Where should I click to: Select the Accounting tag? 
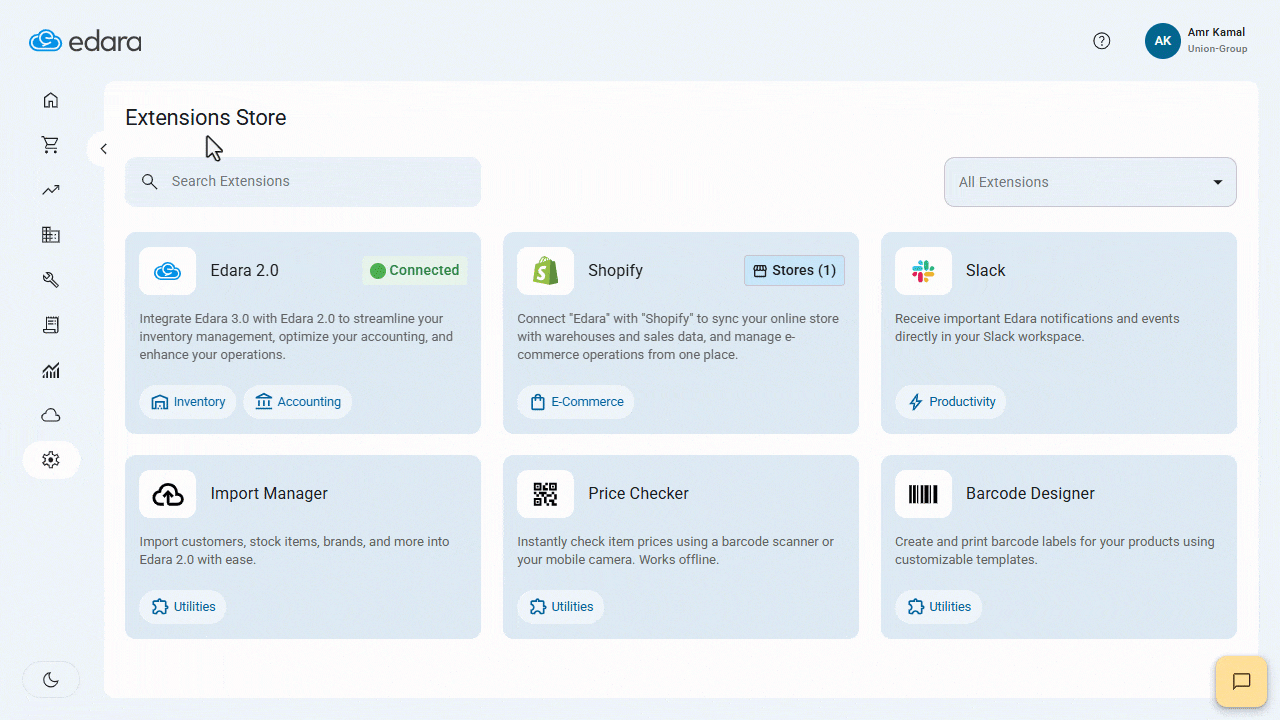298,402
